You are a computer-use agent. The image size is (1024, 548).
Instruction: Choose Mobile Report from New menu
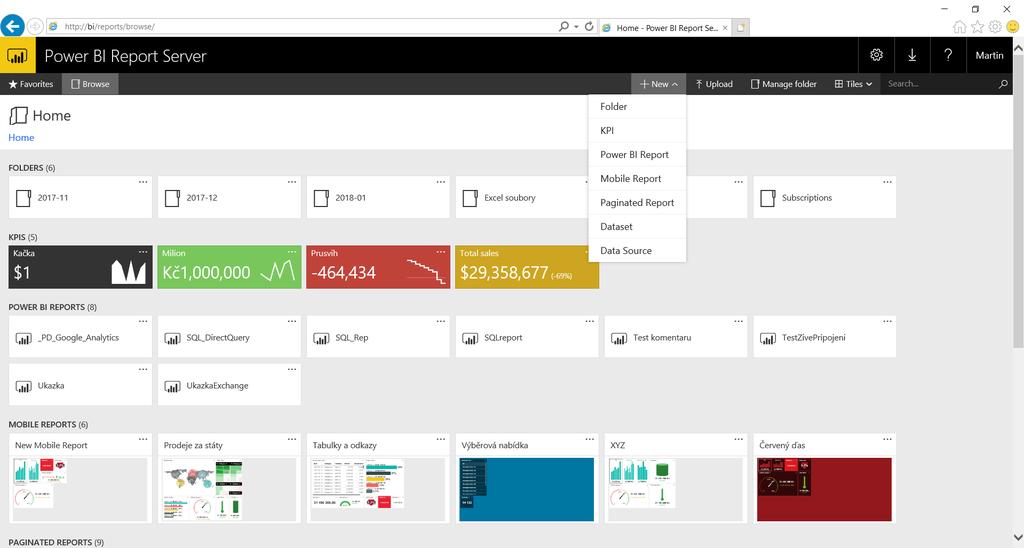(637, 178)
